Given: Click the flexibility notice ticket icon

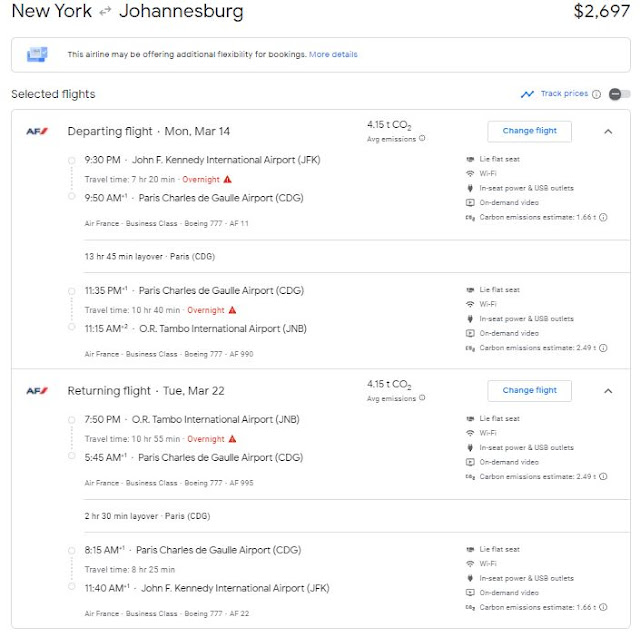Looking at the screenshot, I should 37,54.
